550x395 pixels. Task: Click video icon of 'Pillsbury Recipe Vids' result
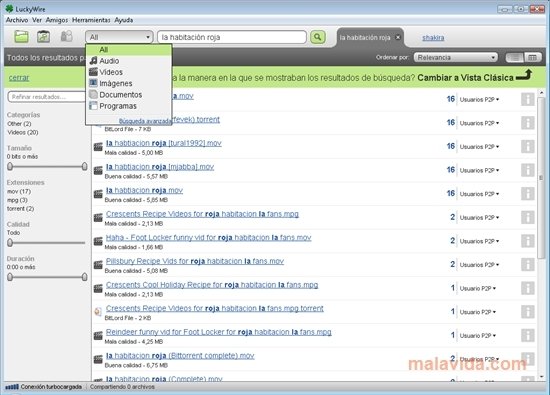98,265
